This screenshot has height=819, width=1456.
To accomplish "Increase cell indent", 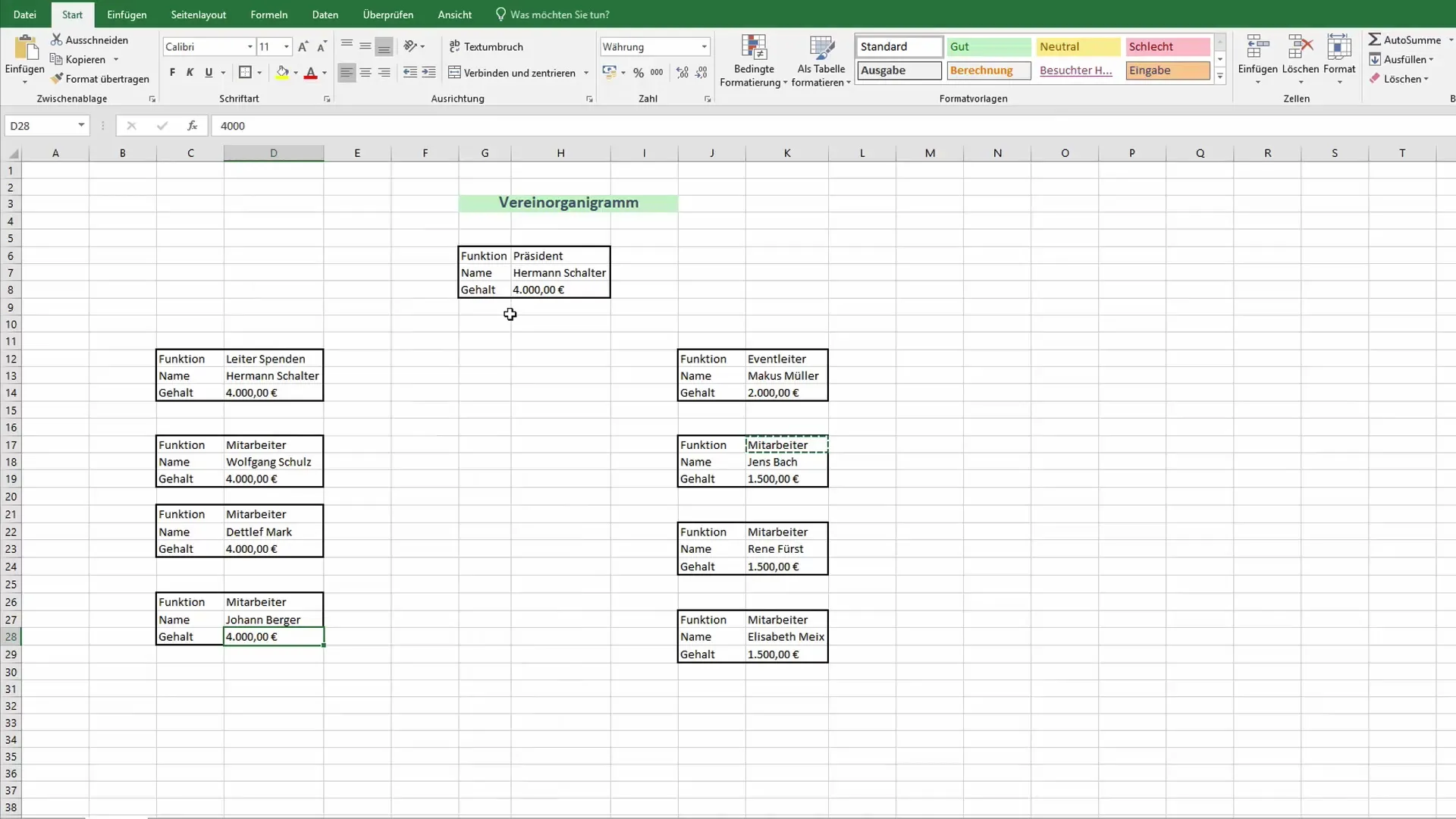I will [428, 73].
